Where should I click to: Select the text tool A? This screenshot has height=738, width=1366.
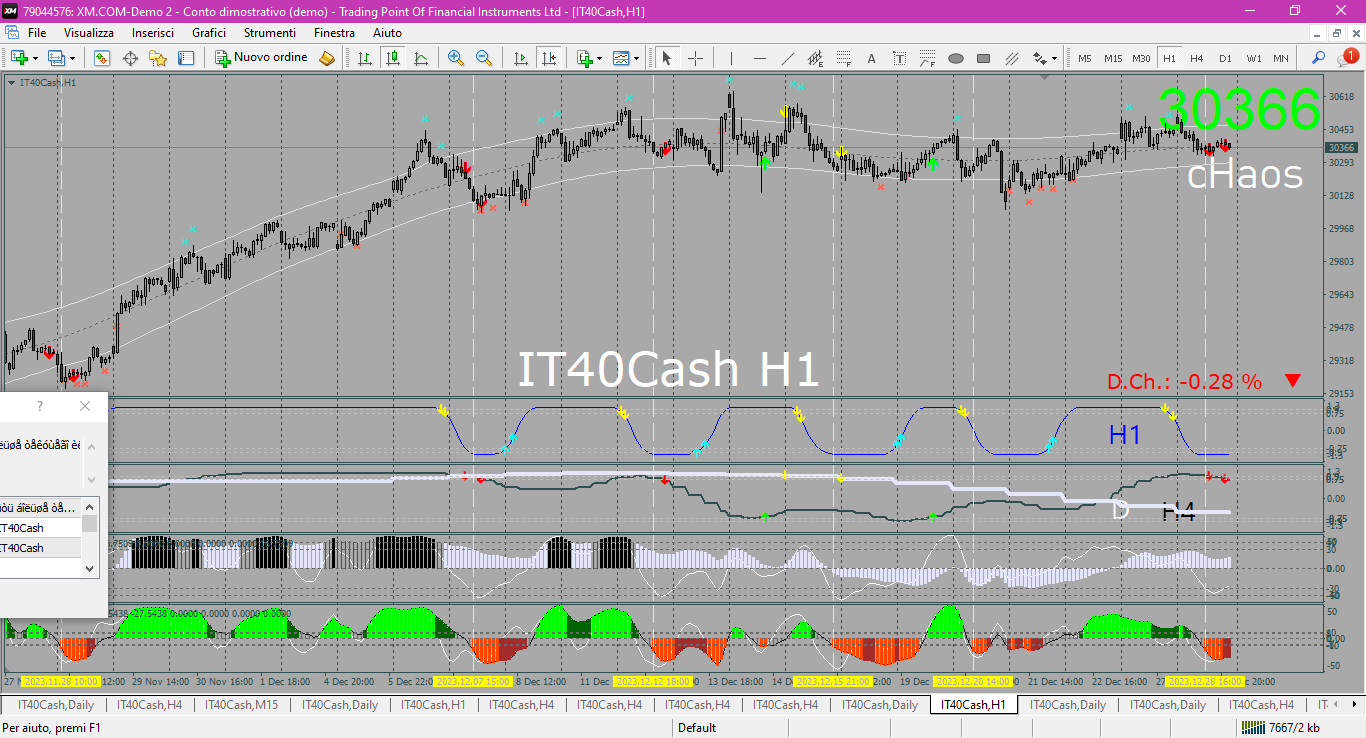point(871,58)
